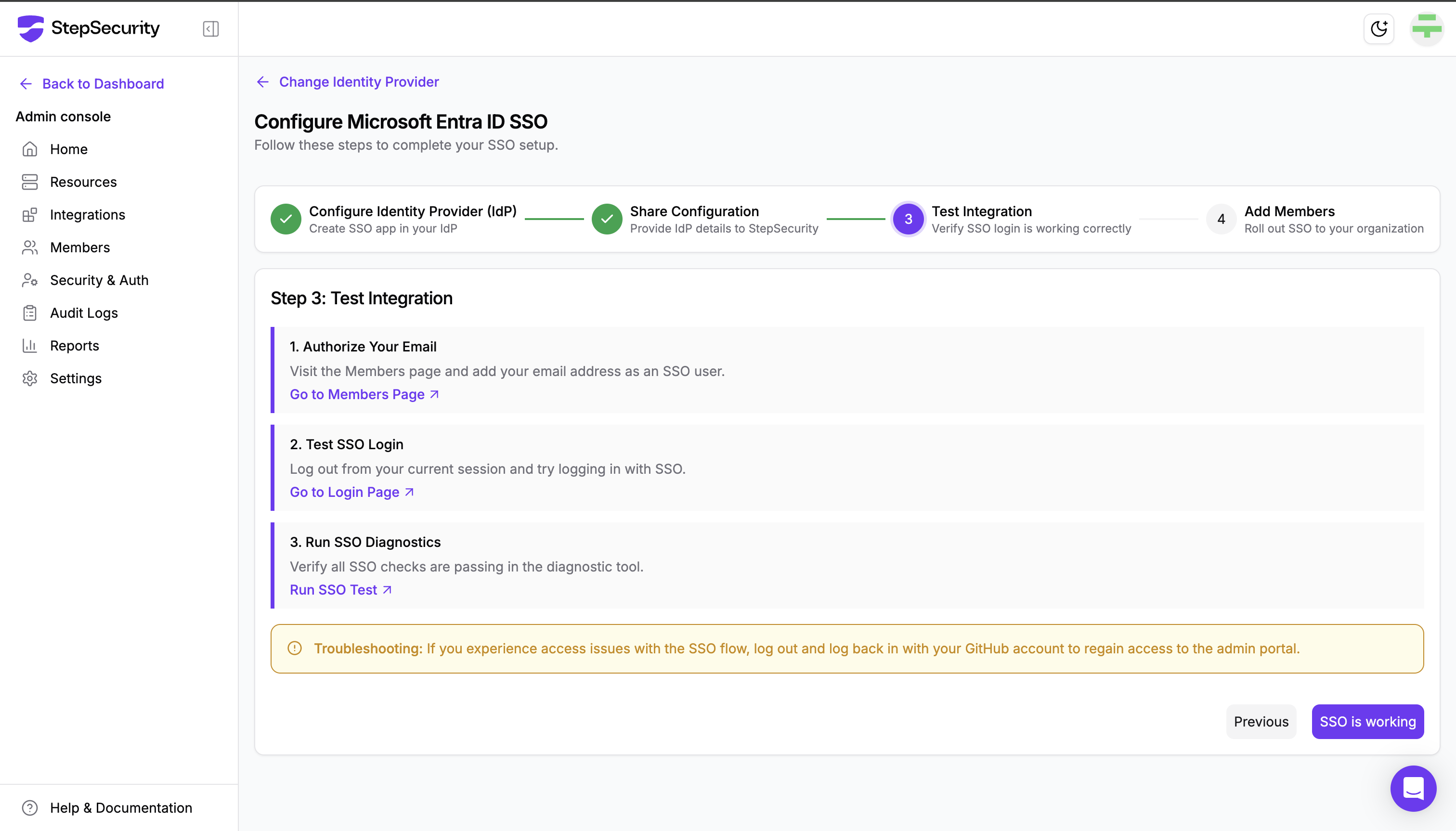Open Help & Documentation
This screenshot has height=831, width=1456.
tap(120, 807)
